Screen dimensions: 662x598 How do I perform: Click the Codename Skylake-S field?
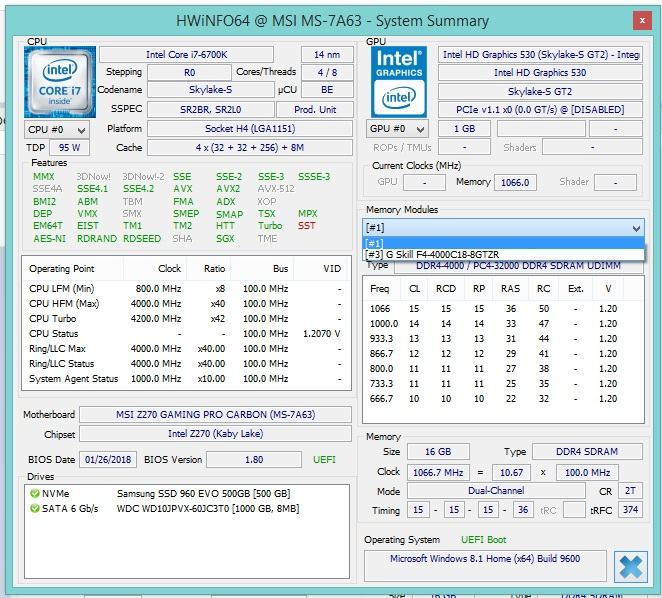[211, 90]
